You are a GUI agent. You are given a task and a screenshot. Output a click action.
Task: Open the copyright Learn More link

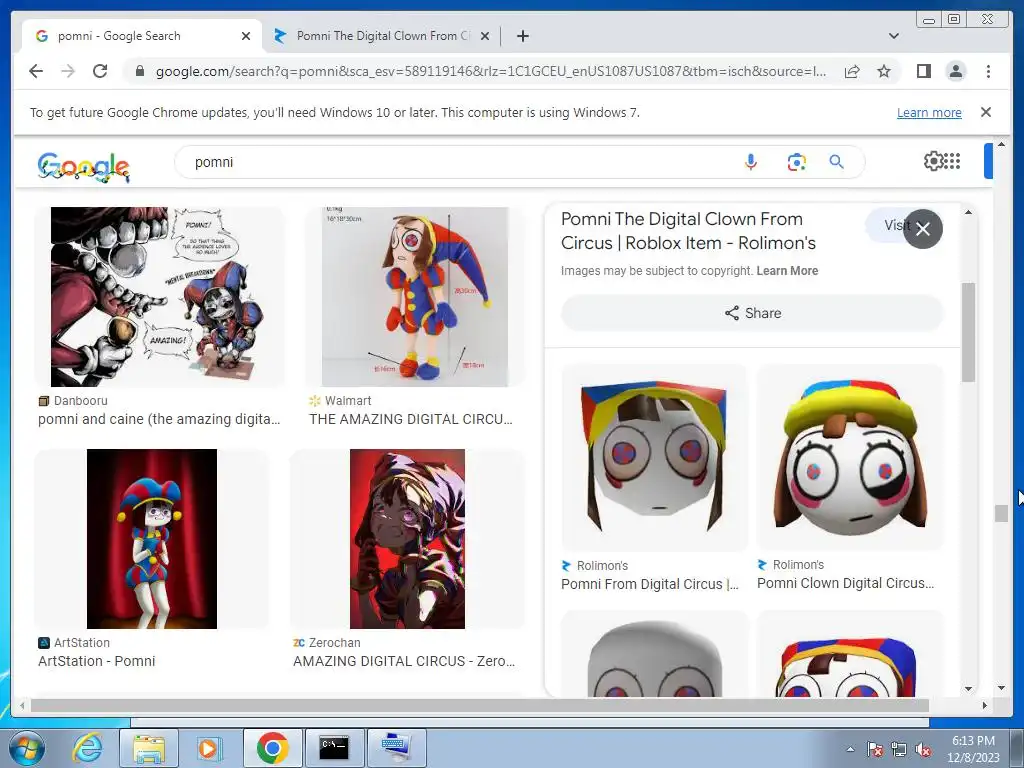pos(787,270)
